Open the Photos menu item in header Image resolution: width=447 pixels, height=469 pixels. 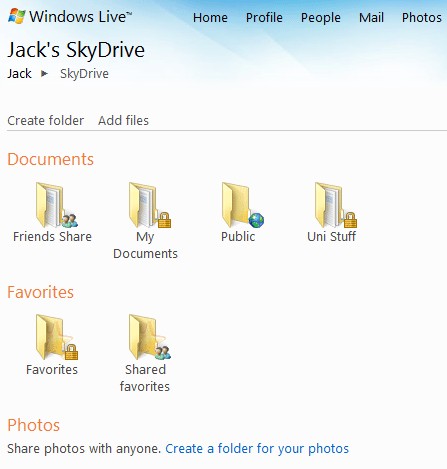(x=421, y=17)
